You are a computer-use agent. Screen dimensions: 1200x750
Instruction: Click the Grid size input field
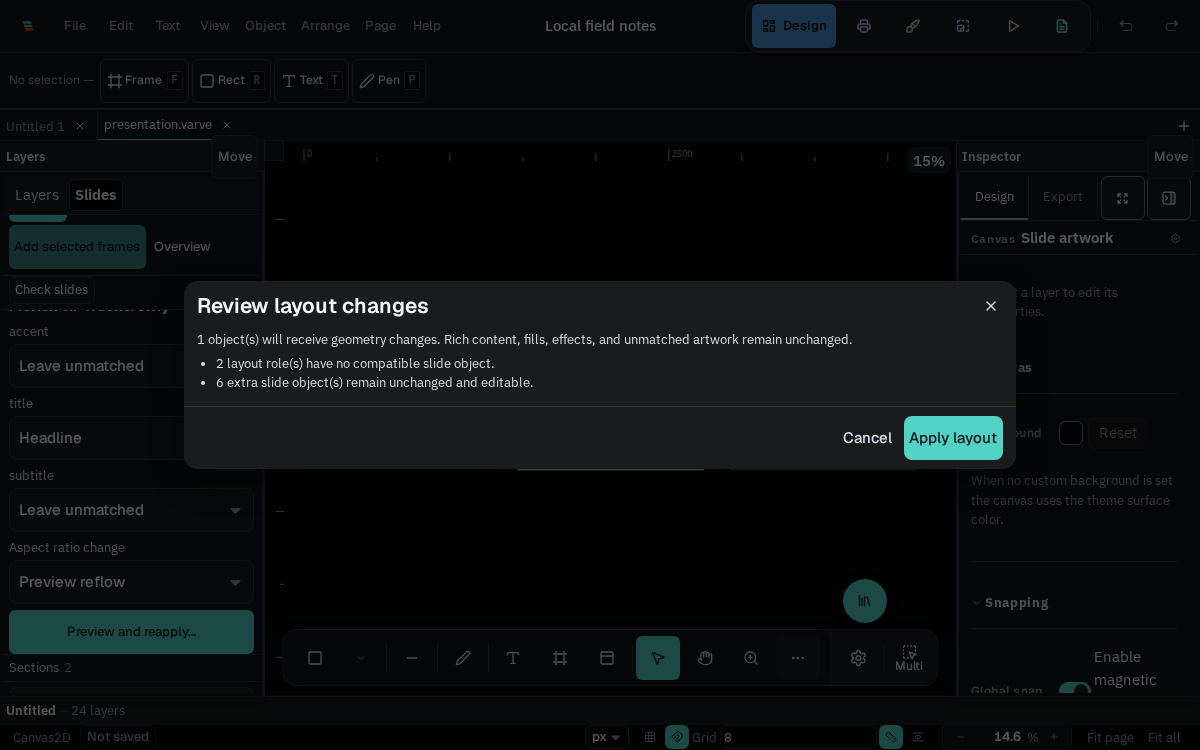tap(796, 737)
